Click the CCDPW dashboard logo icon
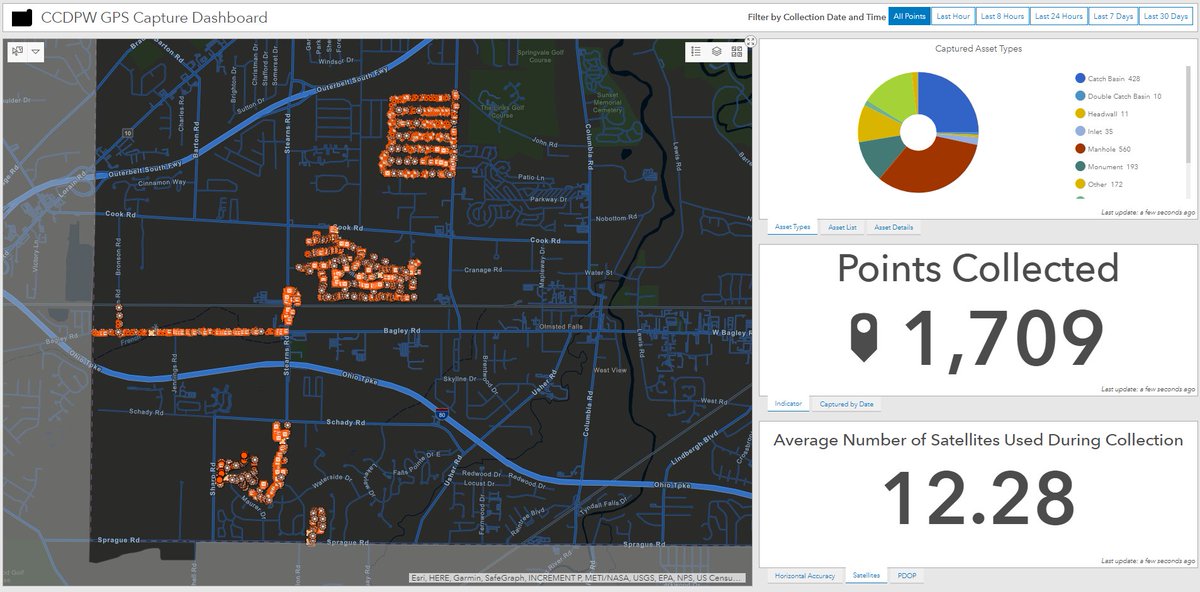Image resolution: width=1200 pixels, height=592 pixels. click(24, 16)
